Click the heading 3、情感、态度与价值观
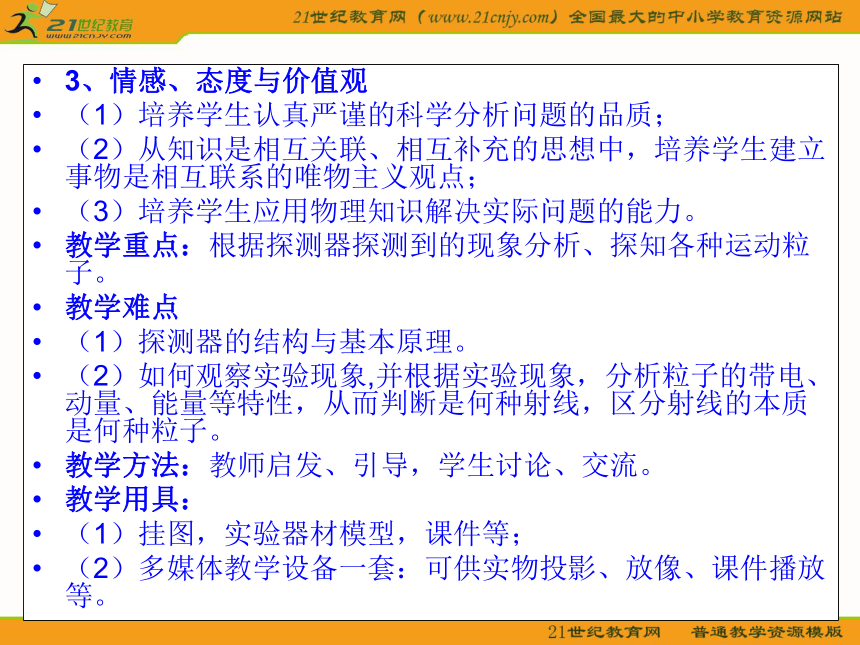 point(216,81)
